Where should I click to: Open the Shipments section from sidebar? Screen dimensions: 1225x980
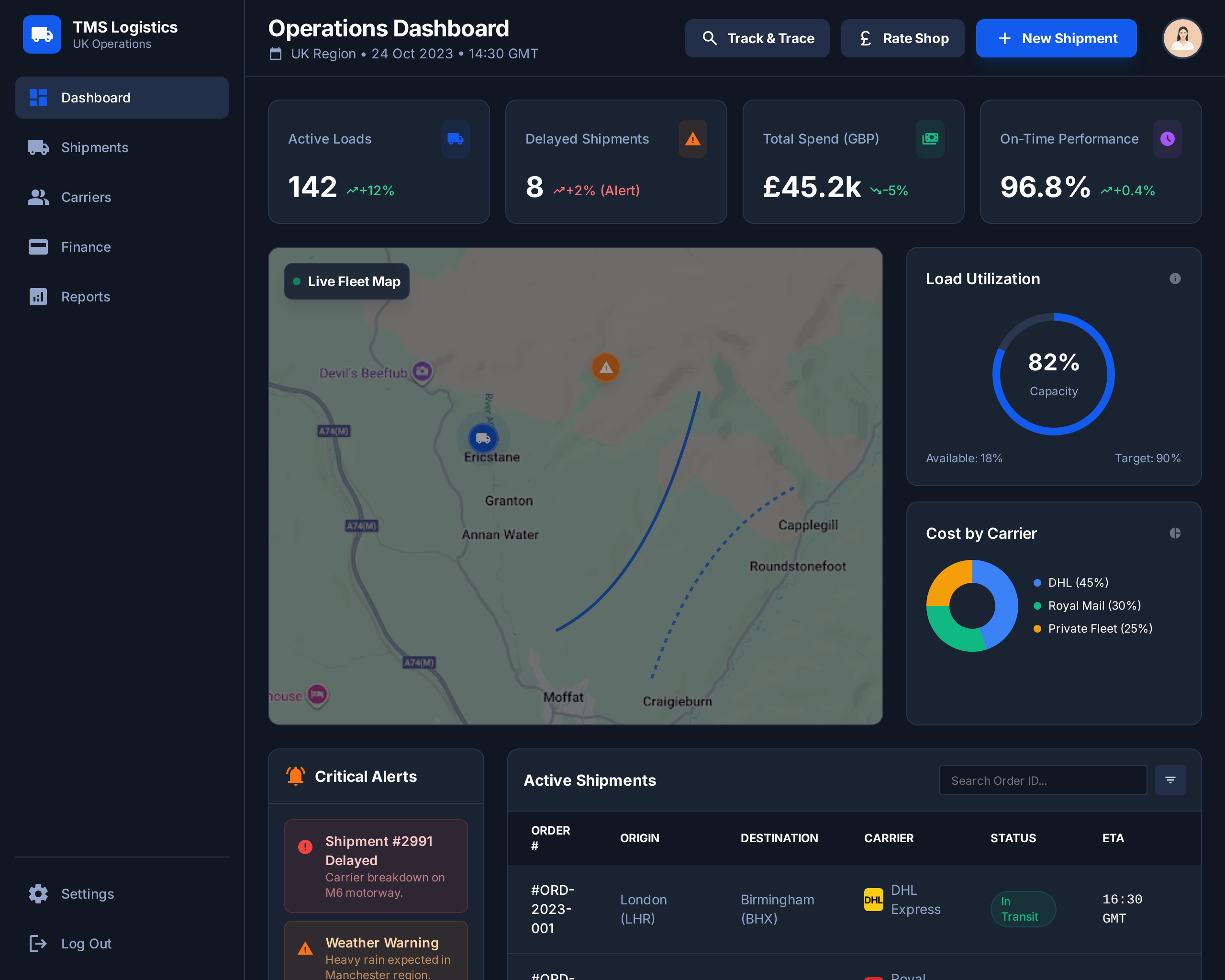point(94,147)
